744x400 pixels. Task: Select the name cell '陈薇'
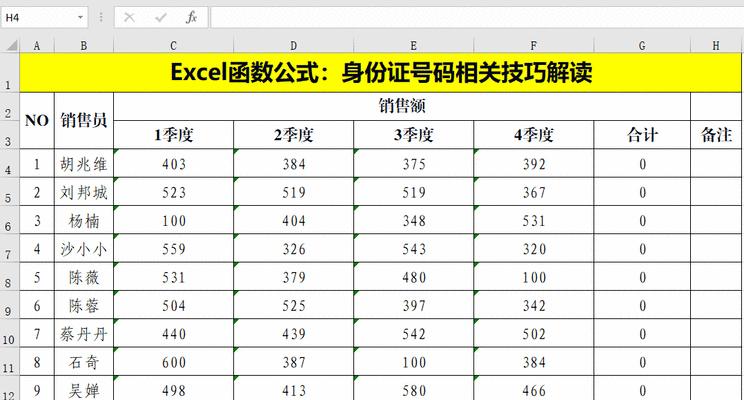pyautogui.click(x=84, y=277)
